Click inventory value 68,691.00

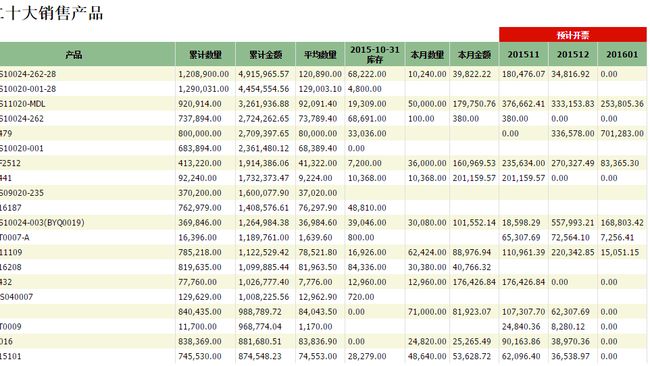367,119
